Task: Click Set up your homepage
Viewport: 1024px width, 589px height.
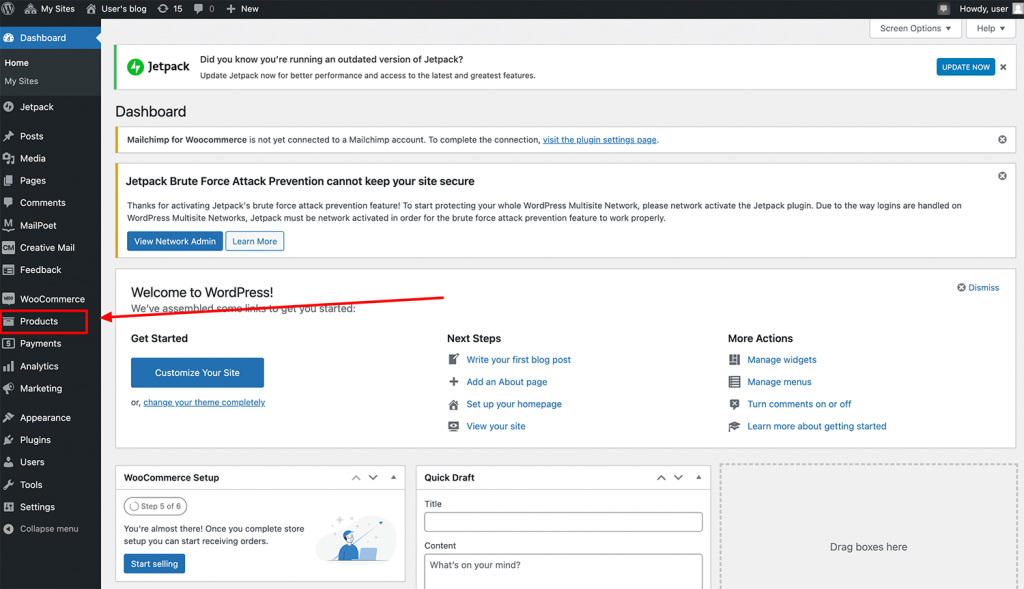Action: 514,404
